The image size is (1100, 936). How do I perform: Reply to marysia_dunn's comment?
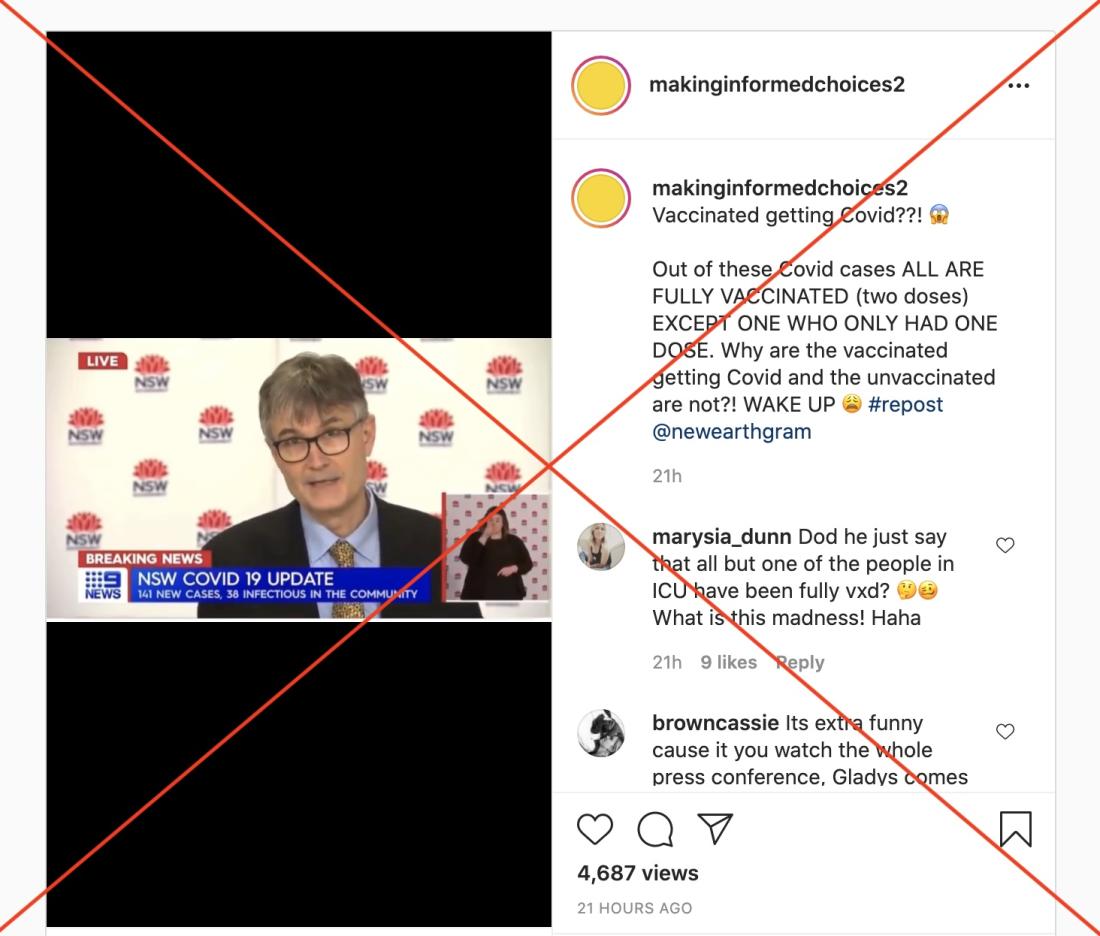800,662
